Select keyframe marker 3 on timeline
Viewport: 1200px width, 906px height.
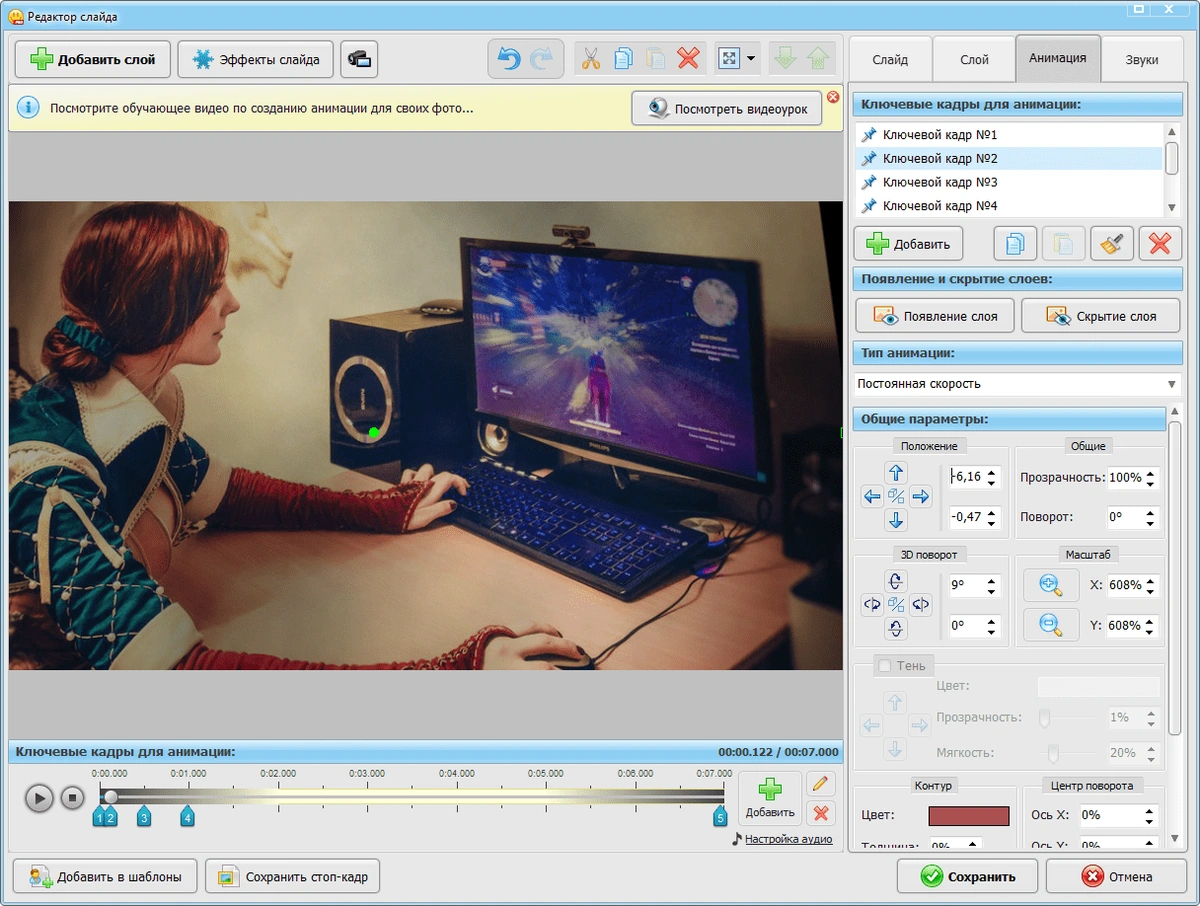click(x=144, y=816)
